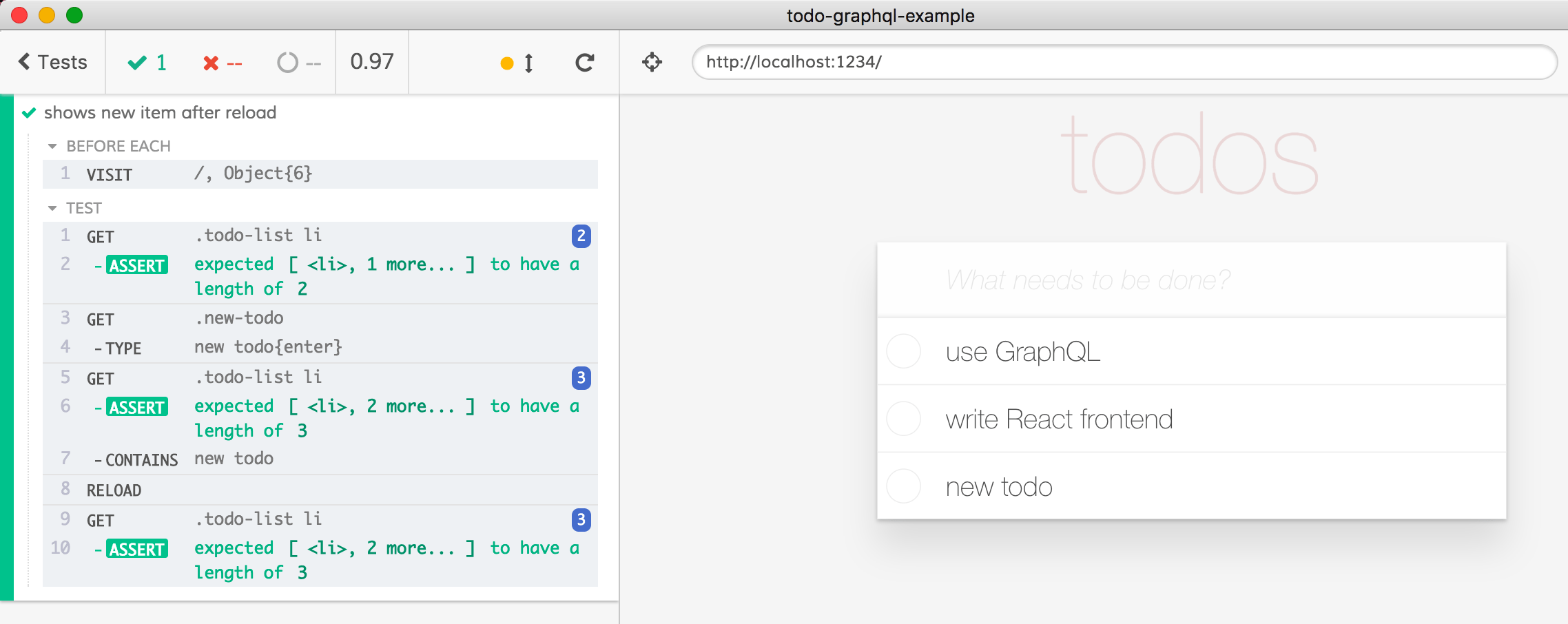Click the blue badge showing 2 elements

click(581, 236)
